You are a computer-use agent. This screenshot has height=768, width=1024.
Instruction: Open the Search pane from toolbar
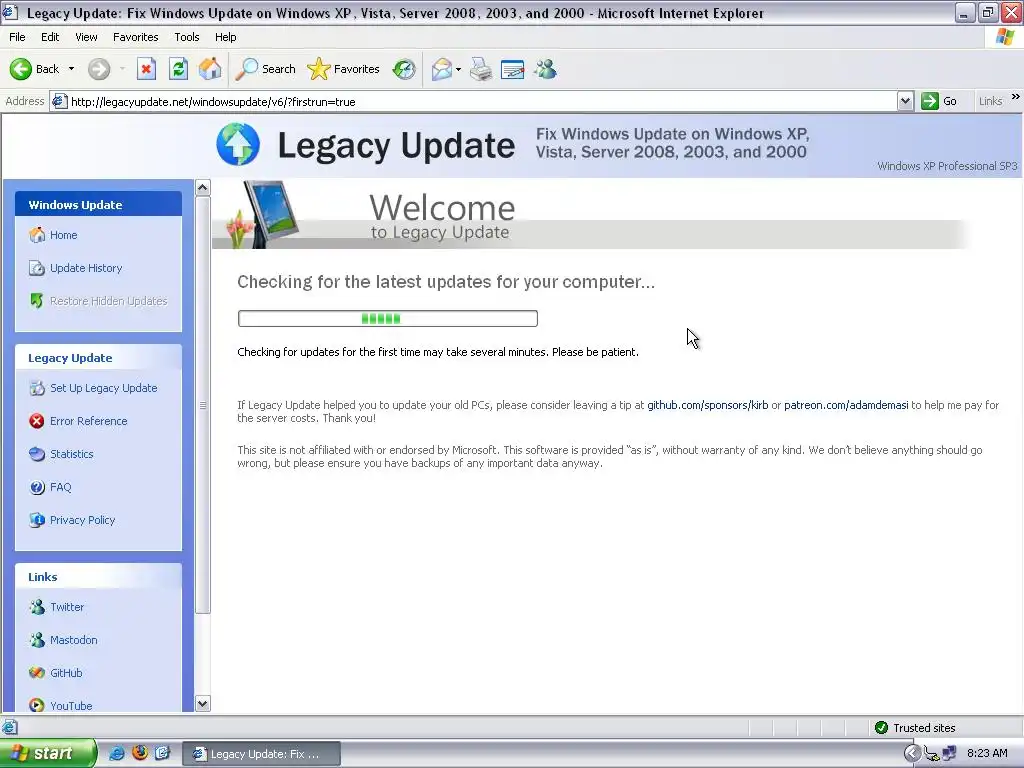click(266, 69)
